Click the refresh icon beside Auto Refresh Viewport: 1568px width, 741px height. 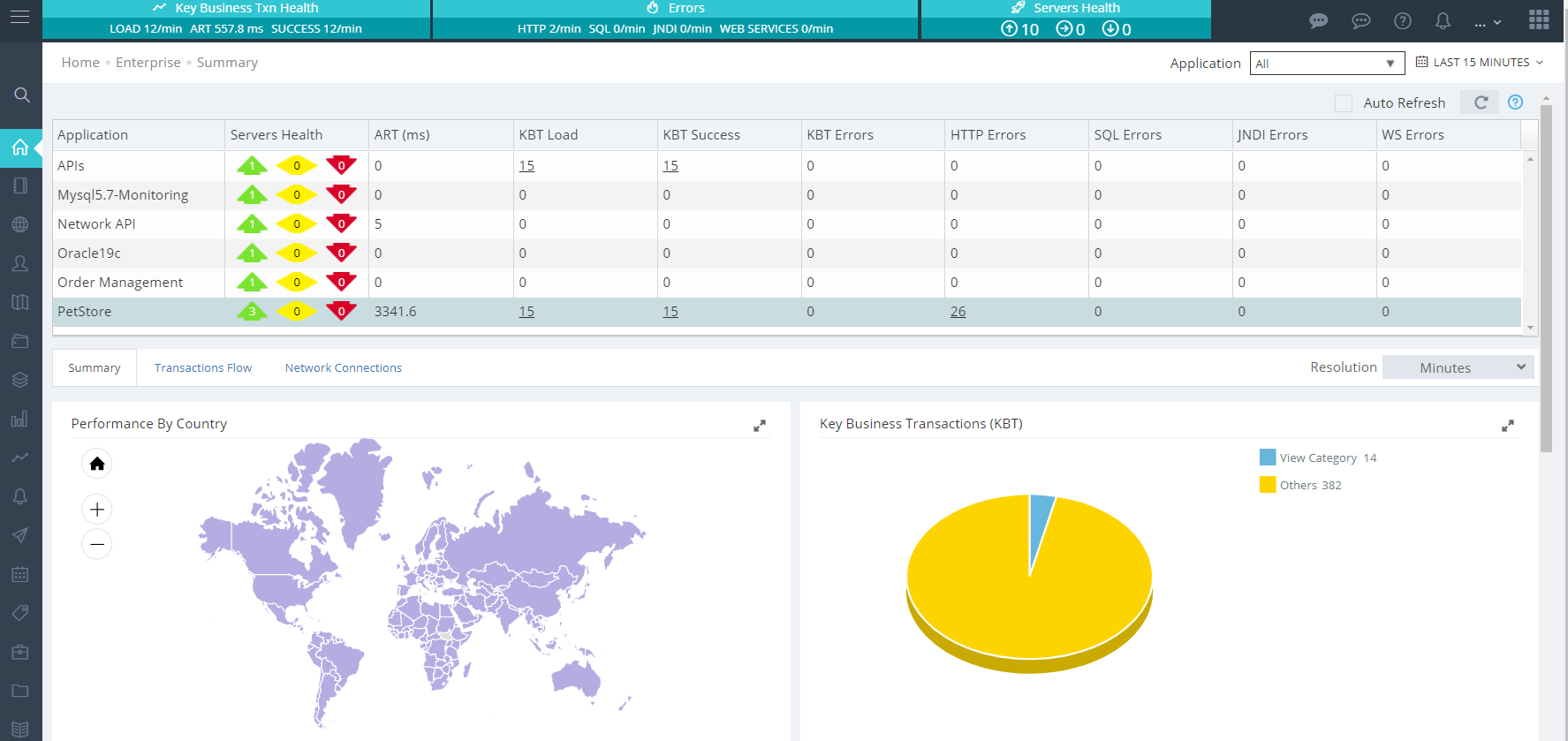pyautogui.click(x=1481, y=102)
